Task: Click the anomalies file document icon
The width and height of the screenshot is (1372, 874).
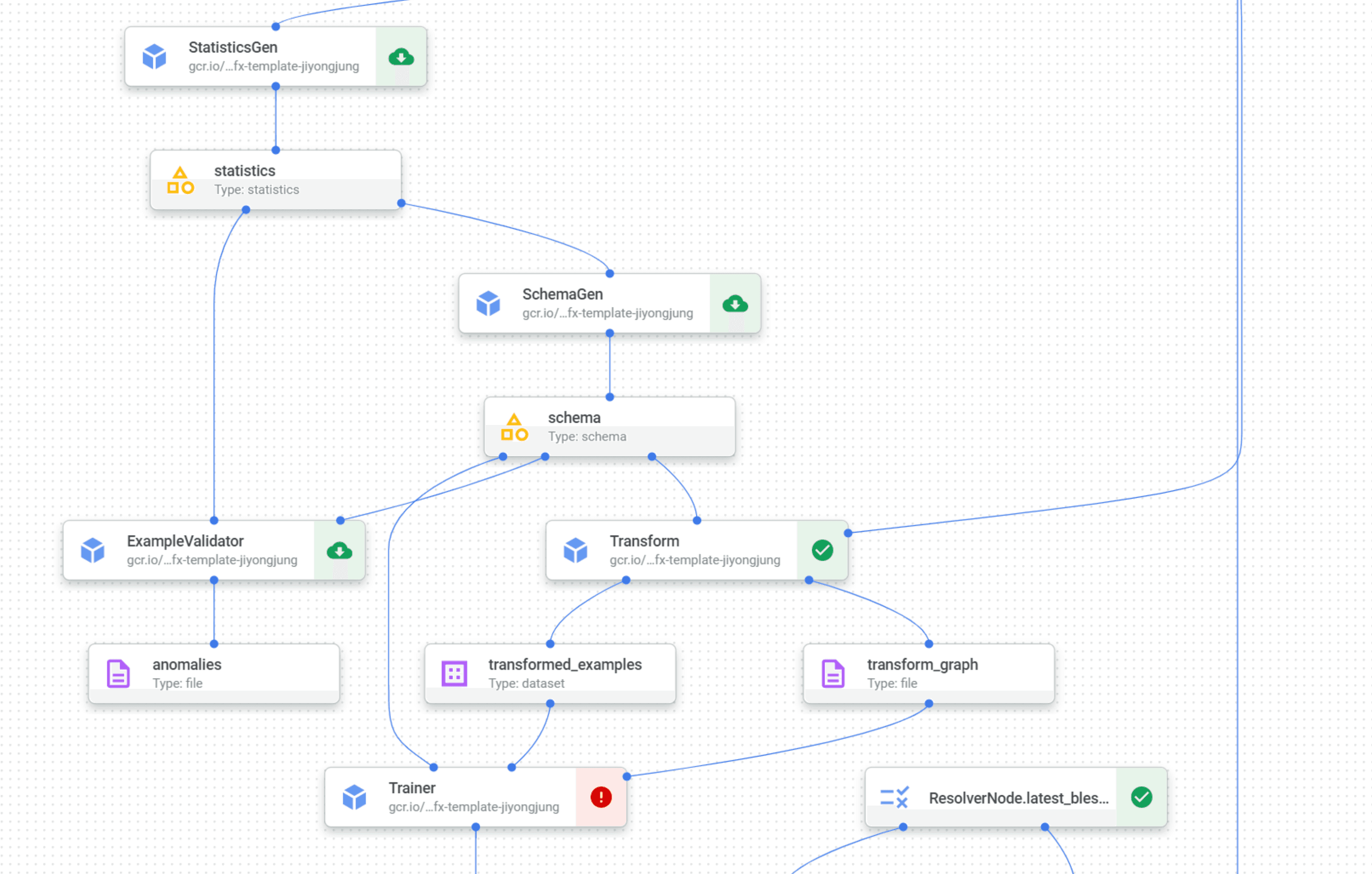Action: tap(118, 673)
